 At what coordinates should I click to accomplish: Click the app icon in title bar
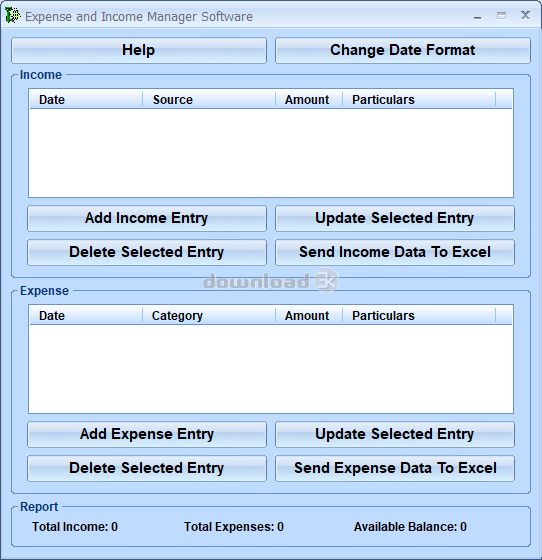(12, 16)
